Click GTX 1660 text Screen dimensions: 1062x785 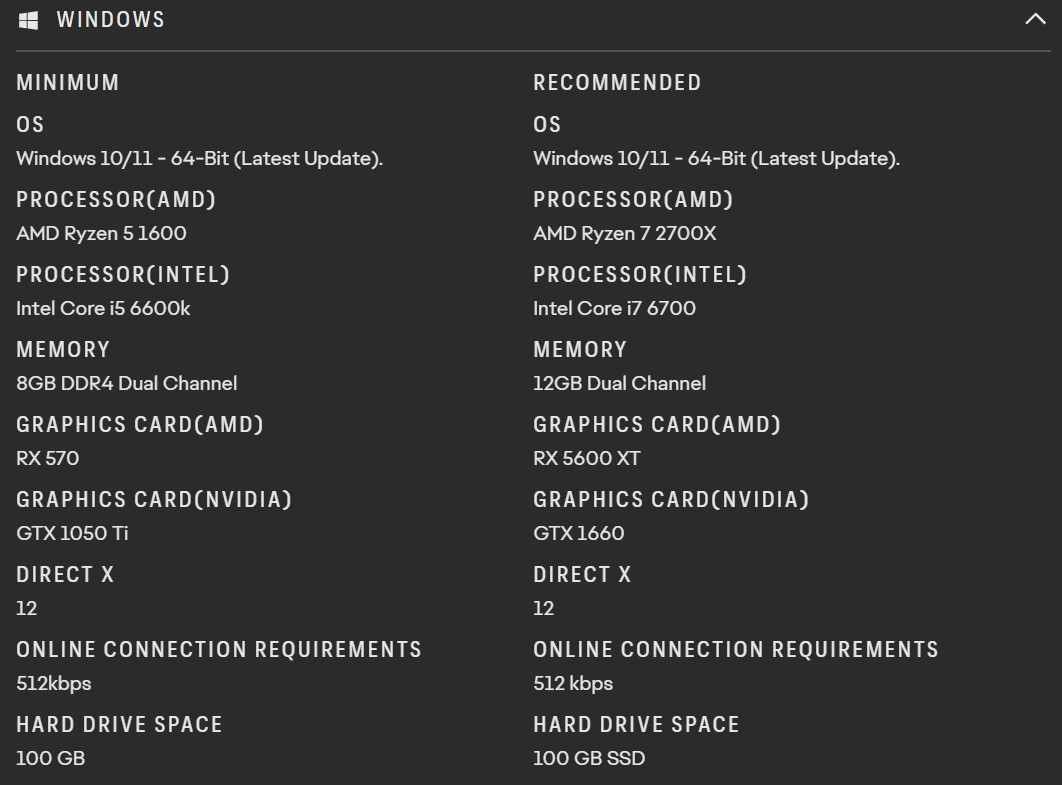pyautogui.click(x=578, y=534)
